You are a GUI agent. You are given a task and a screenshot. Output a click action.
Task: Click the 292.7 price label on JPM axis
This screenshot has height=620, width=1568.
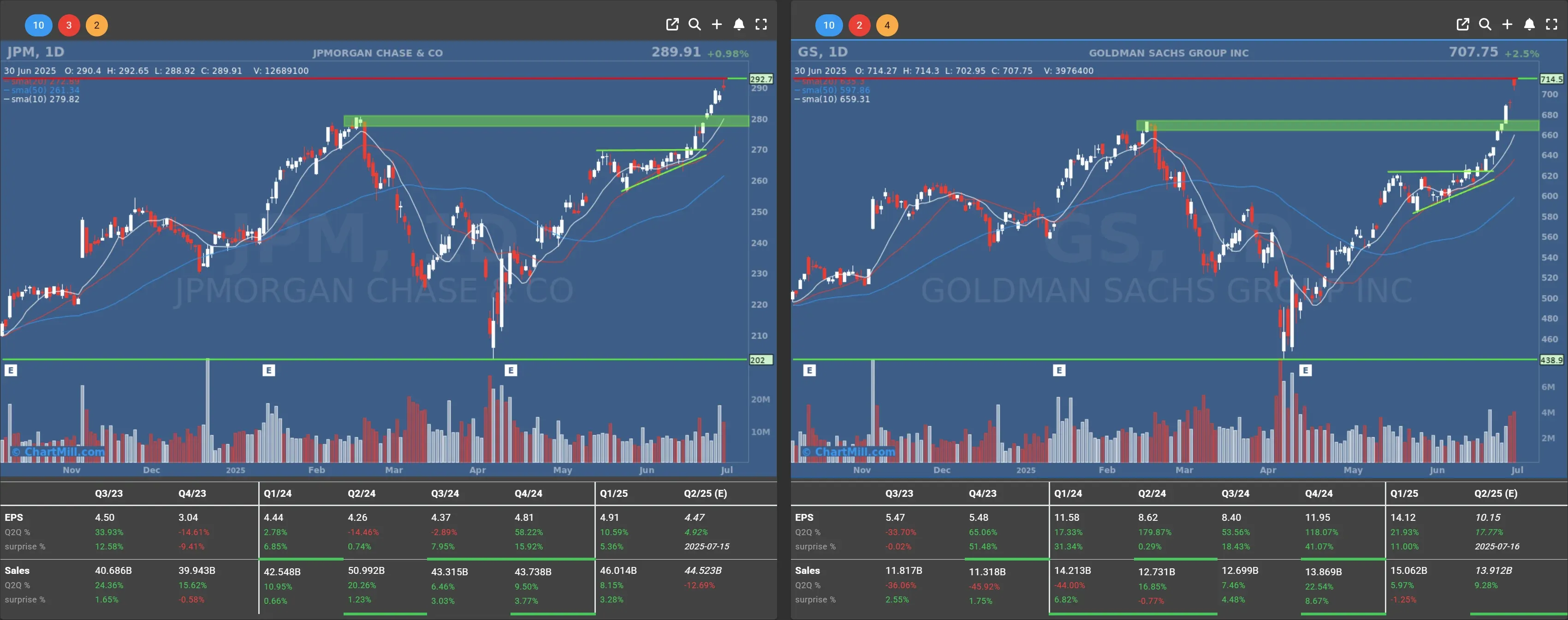761,79
